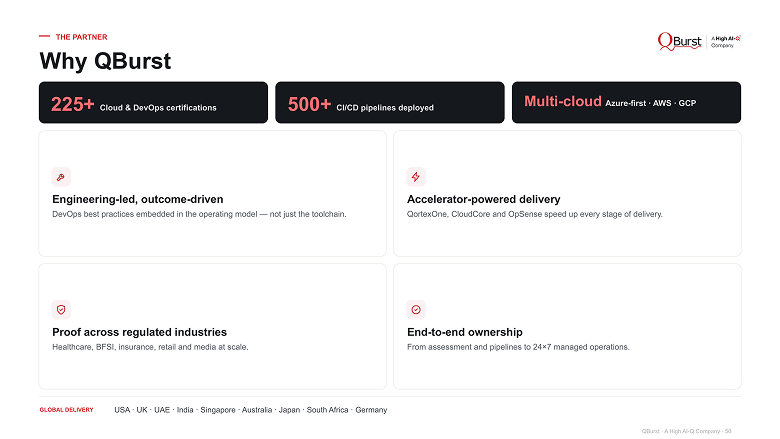Image resolution: width=780 pixels, height=439 pixels.
Task: Select the 'Why QBurst' slide title
Action: [x=105, y=61]
